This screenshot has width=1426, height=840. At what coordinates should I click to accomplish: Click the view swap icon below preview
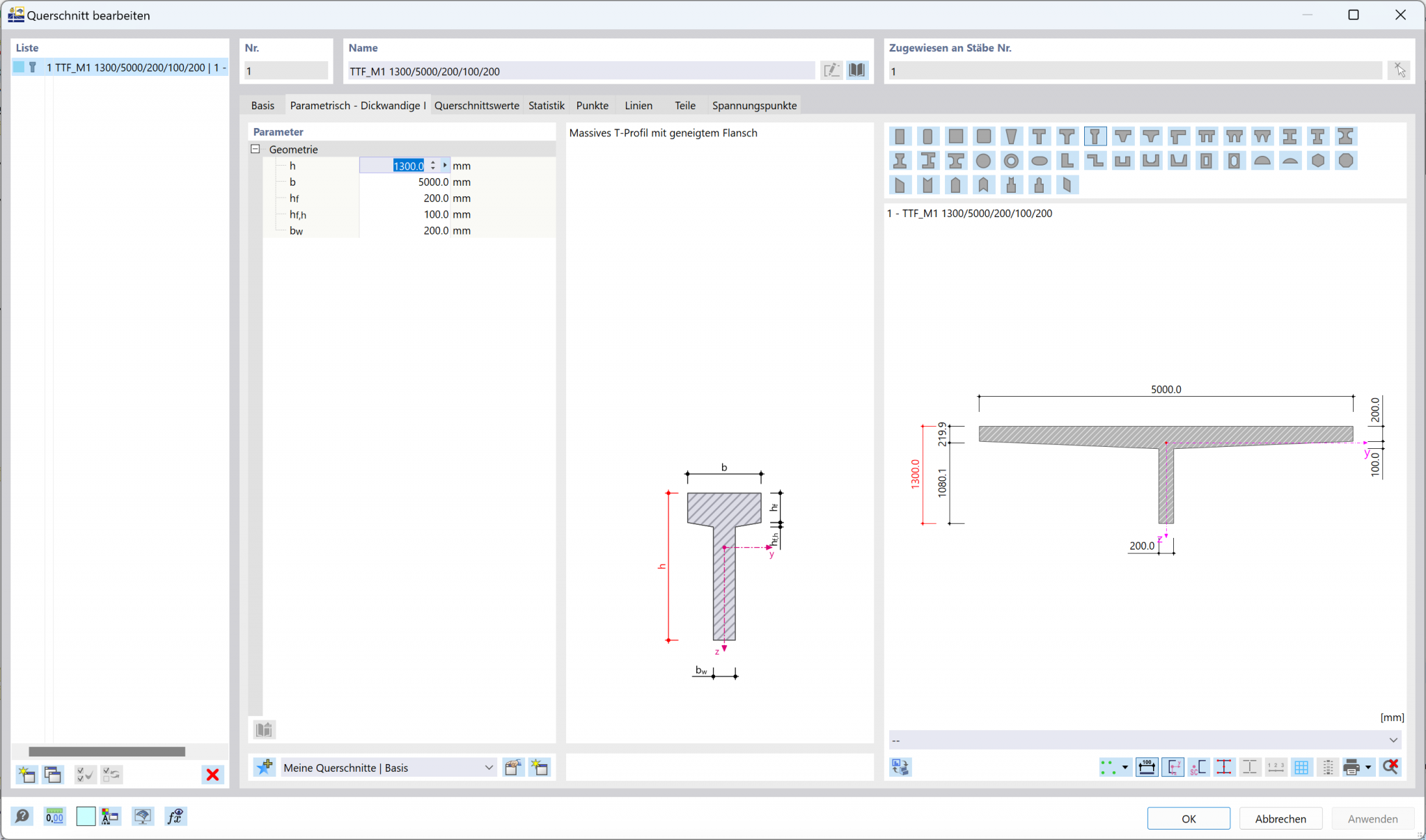click(x=900, y=767)
